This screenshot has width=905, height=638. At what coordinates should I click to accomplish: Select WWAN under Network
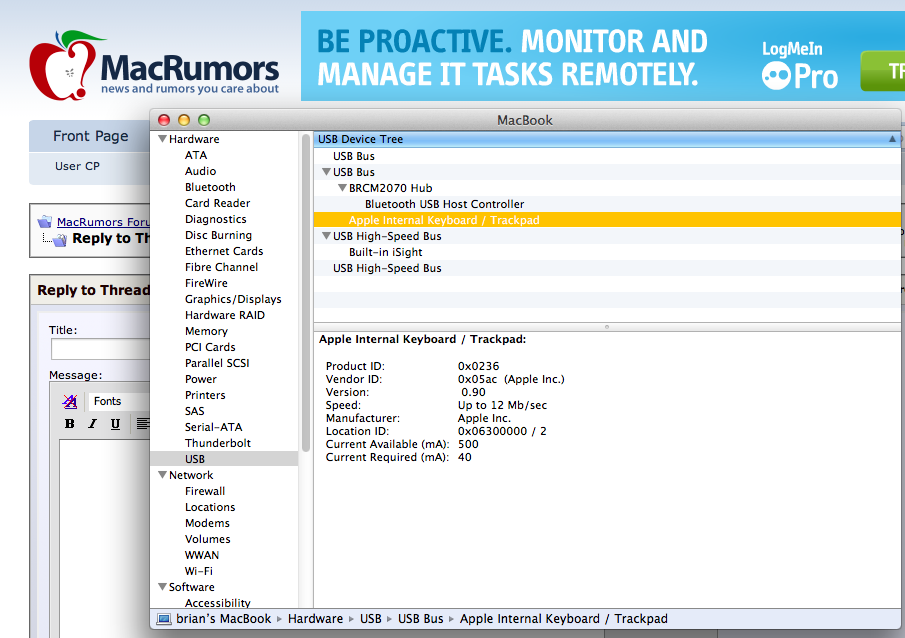202,555
